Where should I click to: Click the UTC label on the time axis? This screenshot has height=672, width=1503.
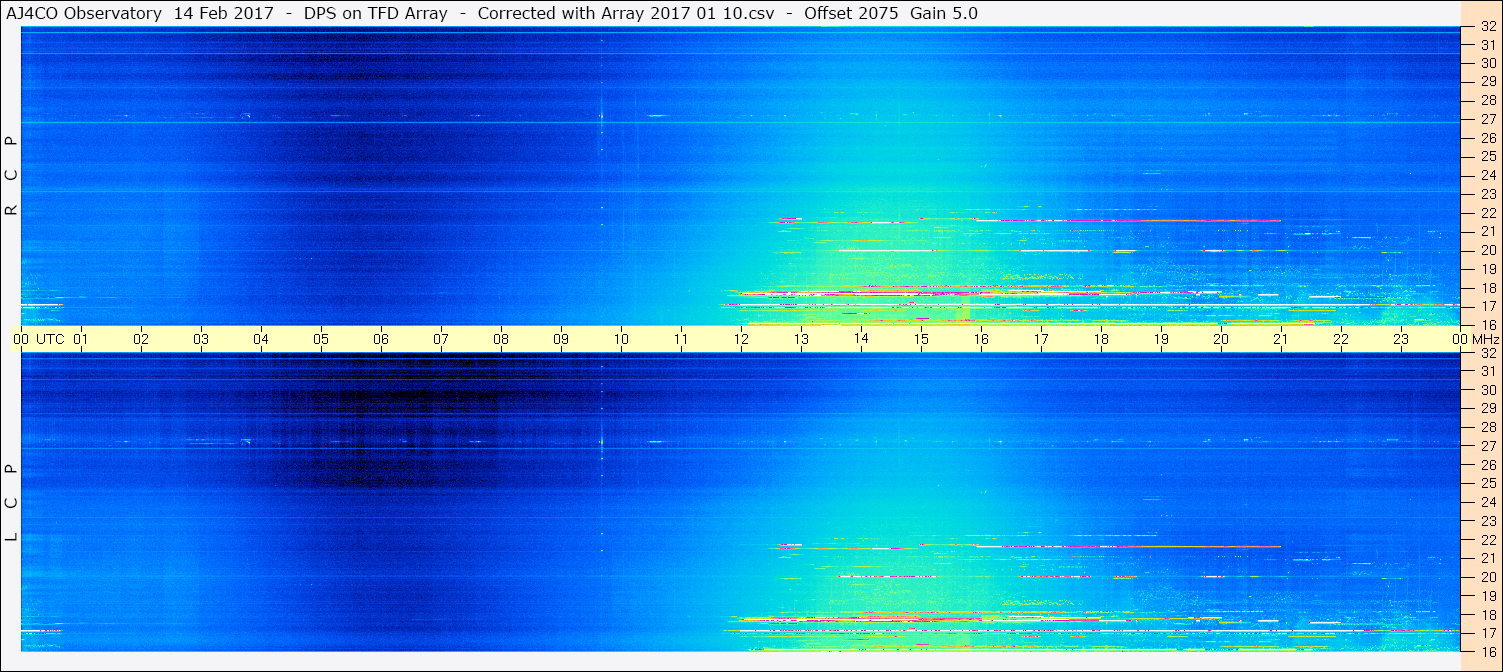(50, 339)
